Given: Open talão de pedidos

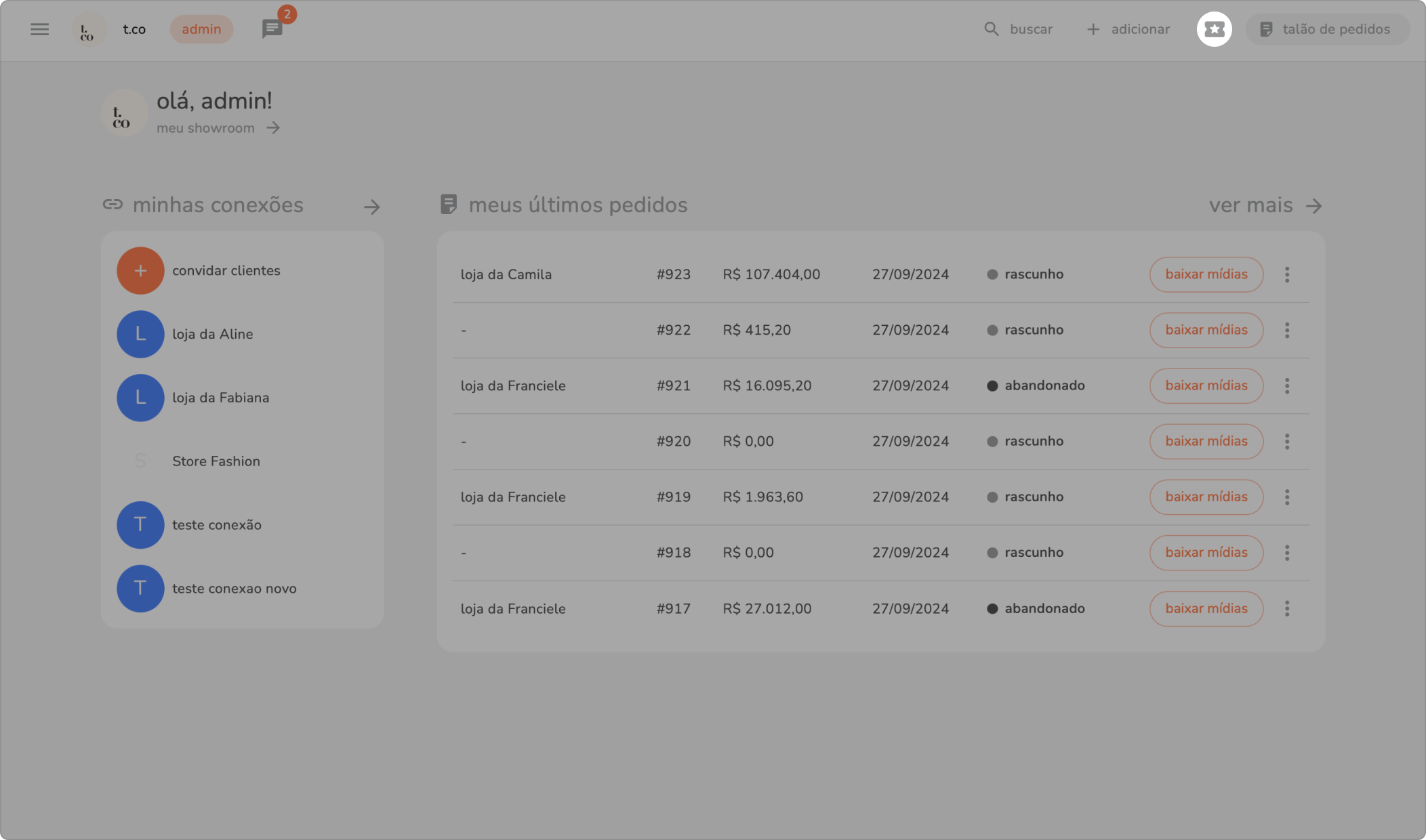Looking at the screenshot, I should 1327,29.
